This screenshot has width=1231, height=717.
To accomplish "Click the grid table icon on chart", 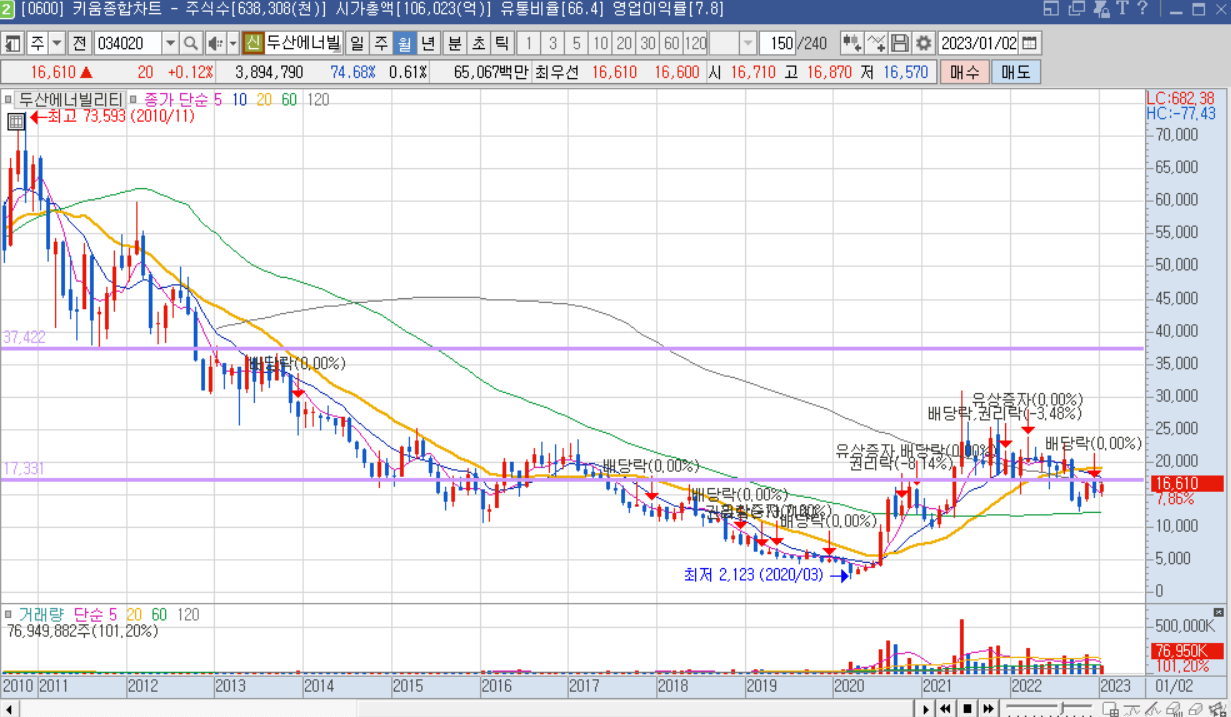I will click(x=15, y=121).
